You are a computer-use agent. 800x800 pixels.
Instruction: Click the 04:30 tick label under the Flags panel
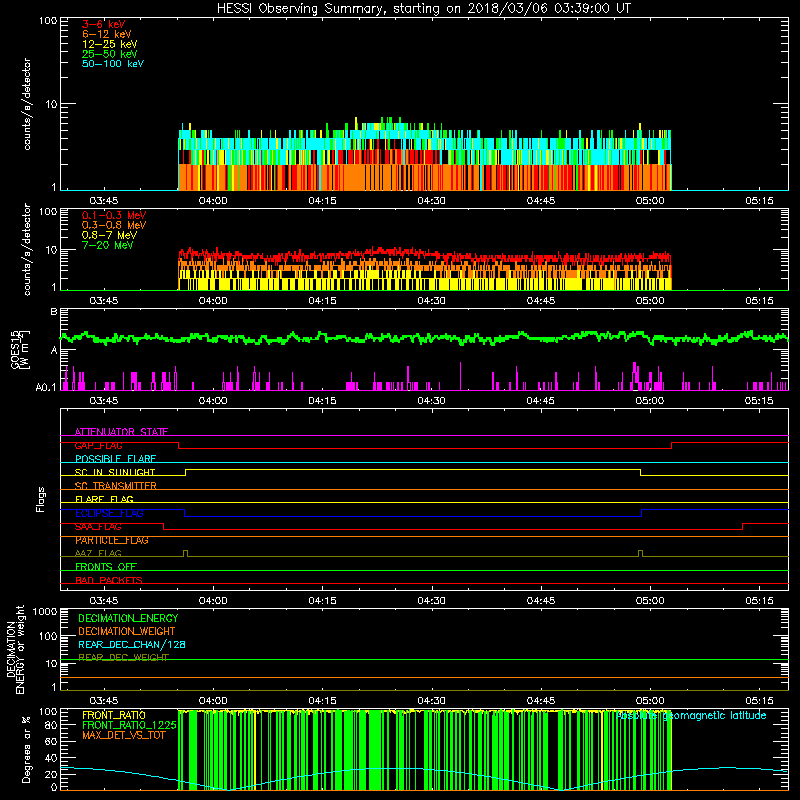point(432,601)
